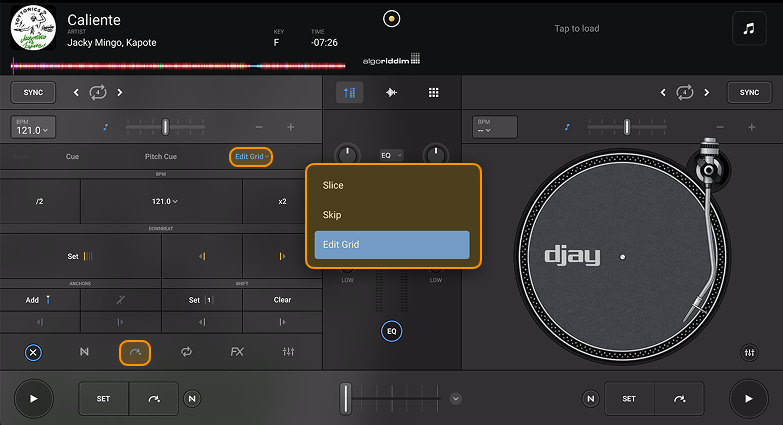The width and height of the screenshot is (783, 425).
Task: Click left deck SET cue button
Action: point(103,399)
